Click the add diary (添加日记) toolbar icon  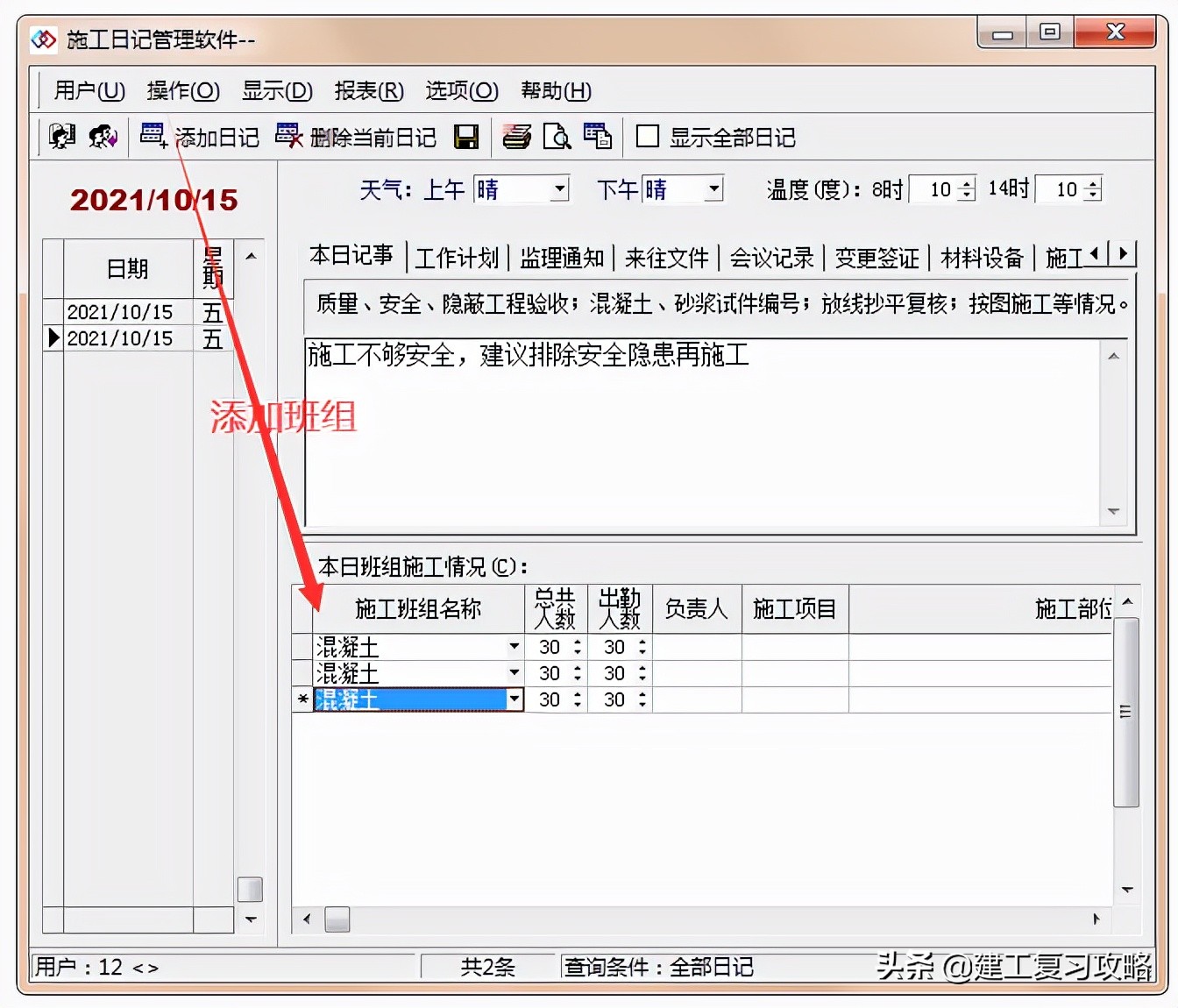click(153, 136)
